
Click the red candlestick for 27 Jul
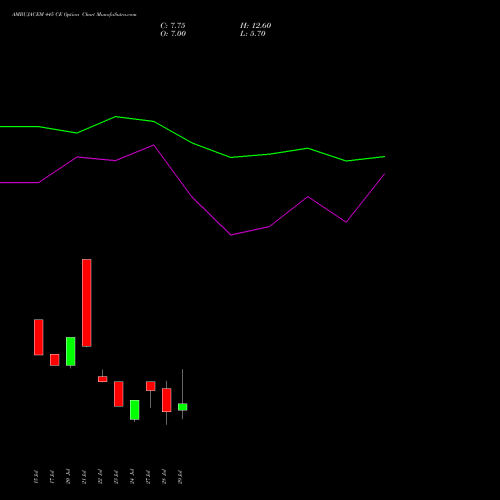[x=151, y=386]
